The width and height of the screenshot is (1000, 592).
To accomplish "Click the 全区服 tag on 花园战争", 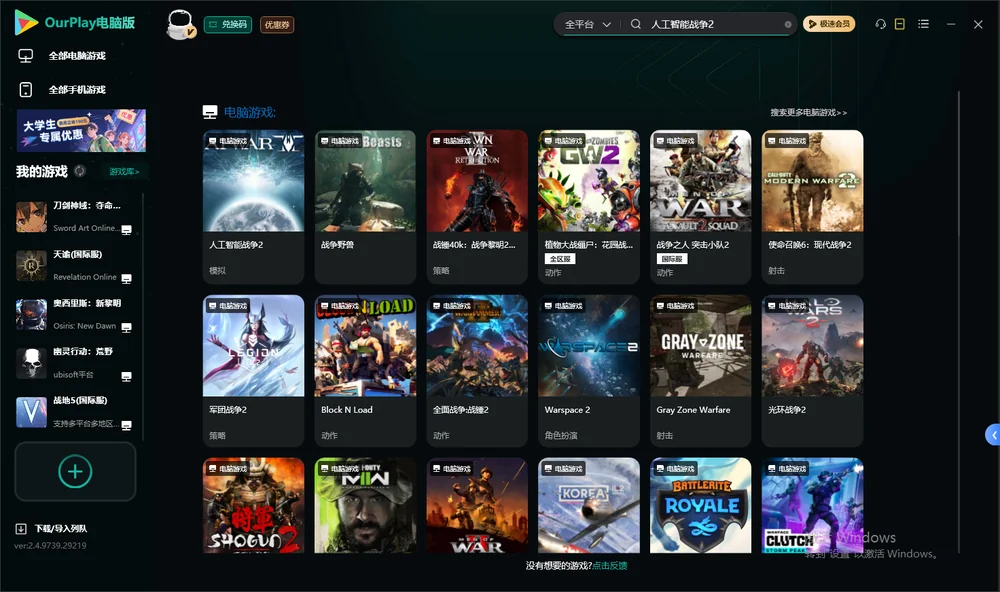I will coord(560,259).
